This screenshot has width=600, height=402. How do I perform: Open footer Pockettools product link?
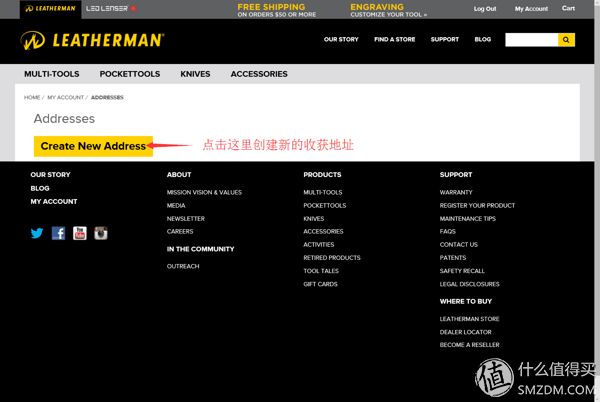(324, 205)
